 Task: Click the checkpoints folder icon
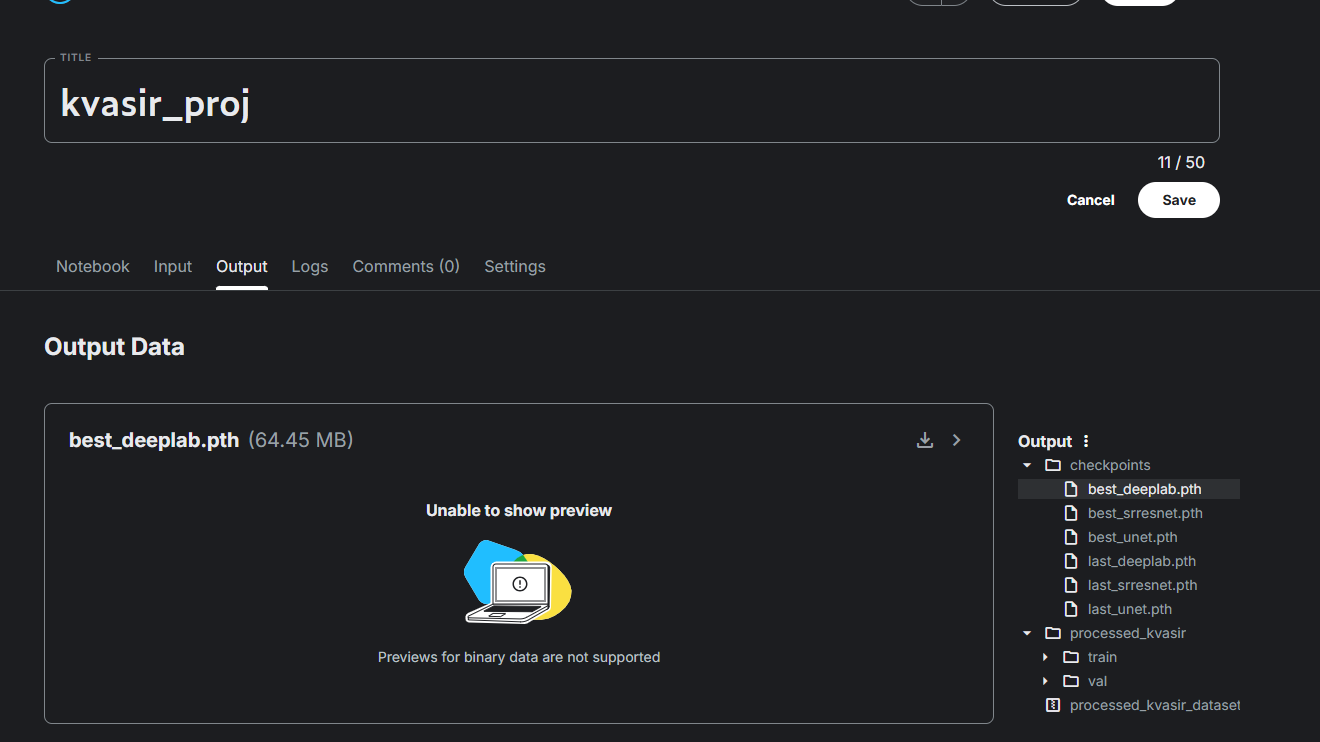point(1053,465)
